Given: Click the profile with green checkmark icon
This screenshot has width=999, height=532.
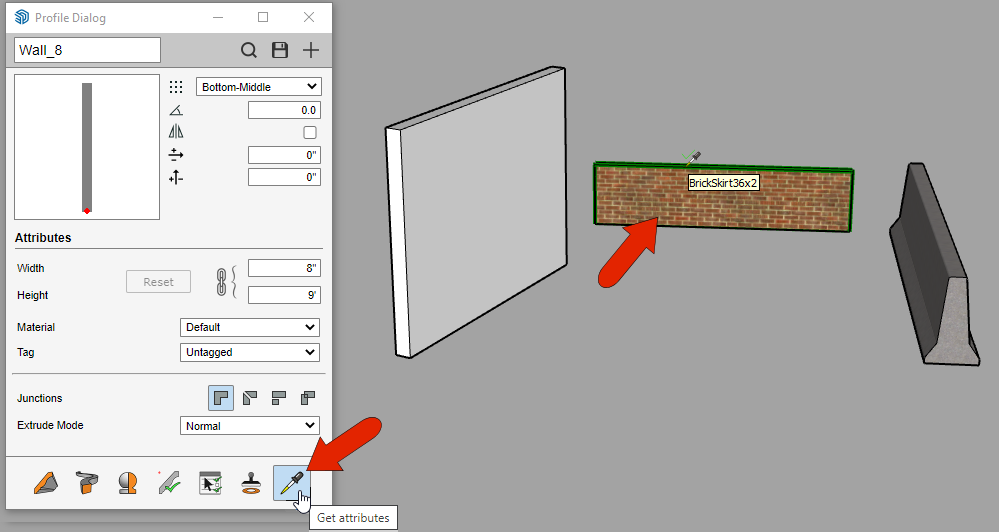Looking at the screenshot, I should pos(169,483).
